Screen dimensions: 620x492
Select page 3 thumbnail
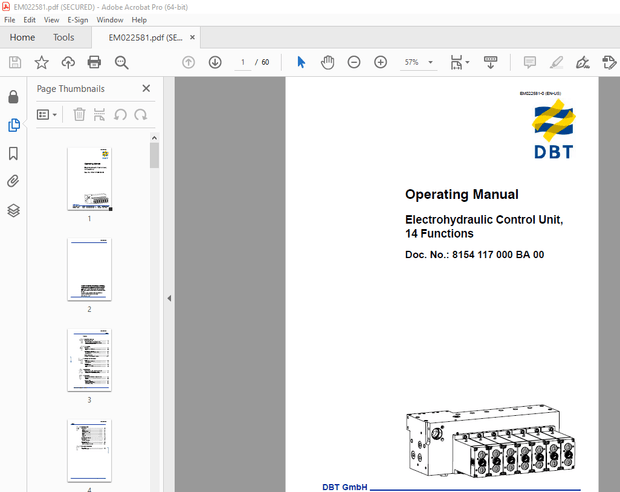coord(89,360)
